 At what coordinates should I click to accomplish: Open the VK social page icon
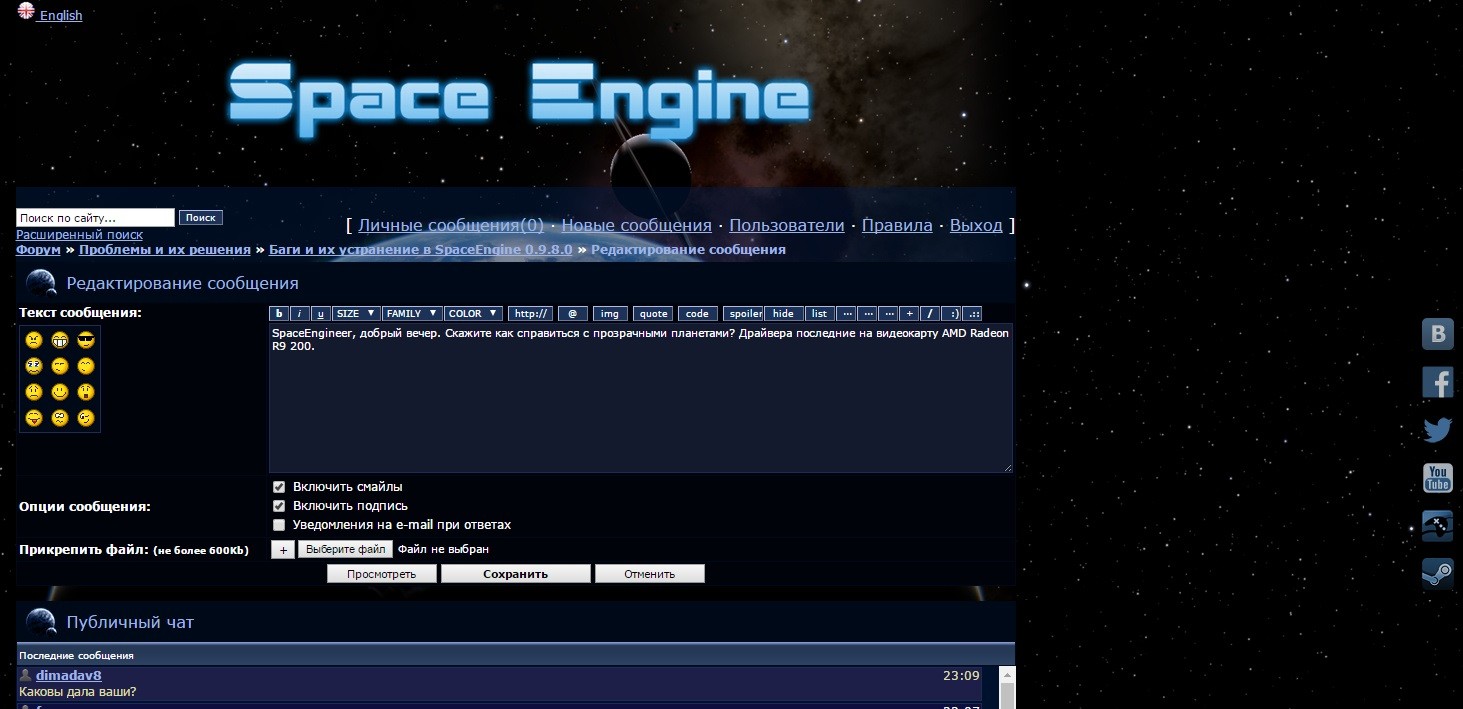pyautogui.click(x=1438, y=334)
